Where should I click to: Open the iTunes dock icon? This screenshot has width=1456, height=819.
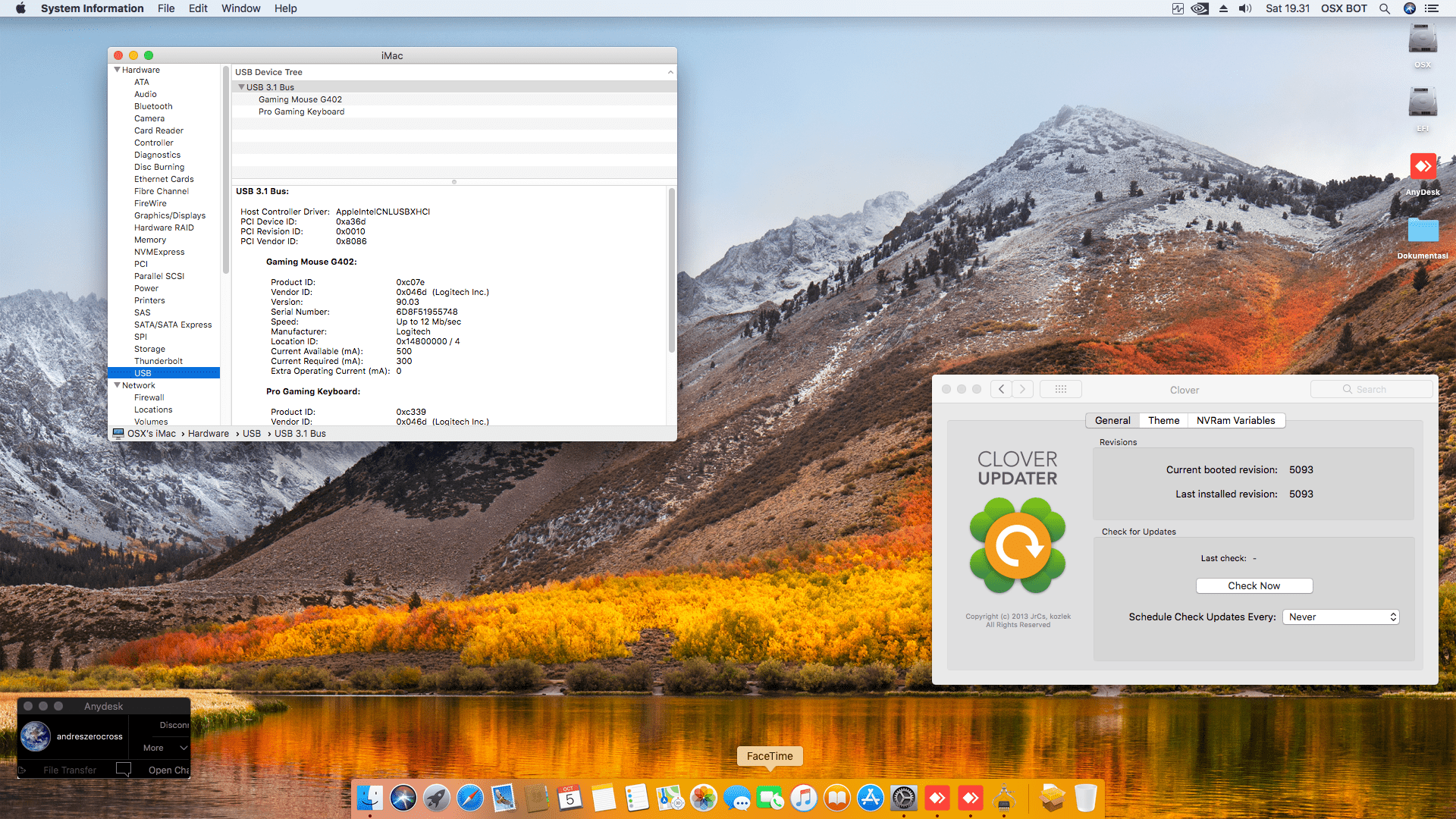coord(803,798)
